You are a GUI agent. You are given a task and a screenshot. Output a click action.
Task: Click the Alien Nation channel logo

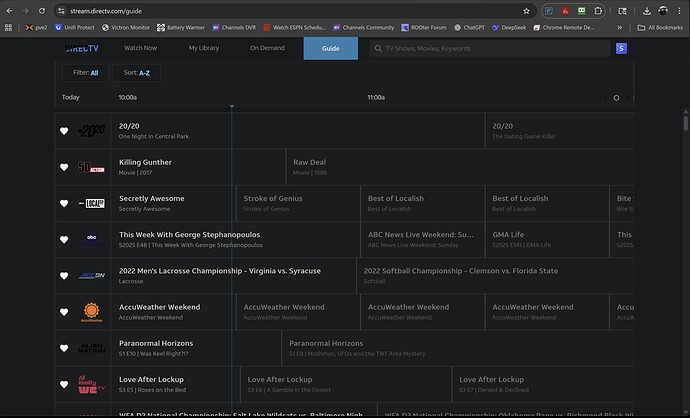coord(92,348)
